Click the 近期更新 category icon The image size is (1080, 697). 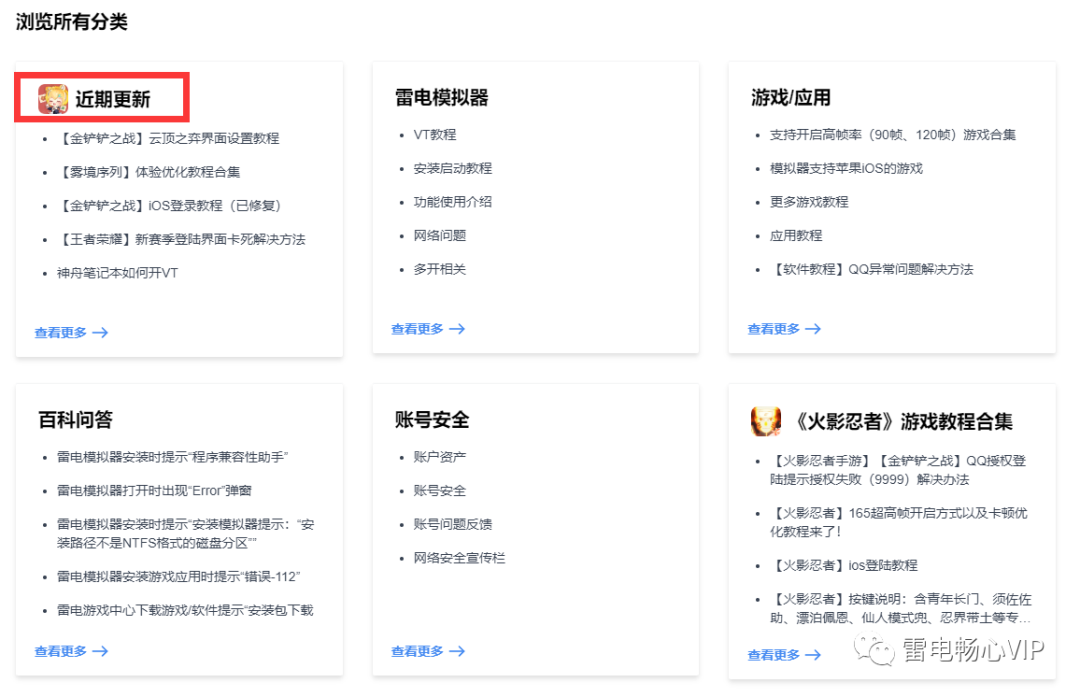[x=52, y=97]
